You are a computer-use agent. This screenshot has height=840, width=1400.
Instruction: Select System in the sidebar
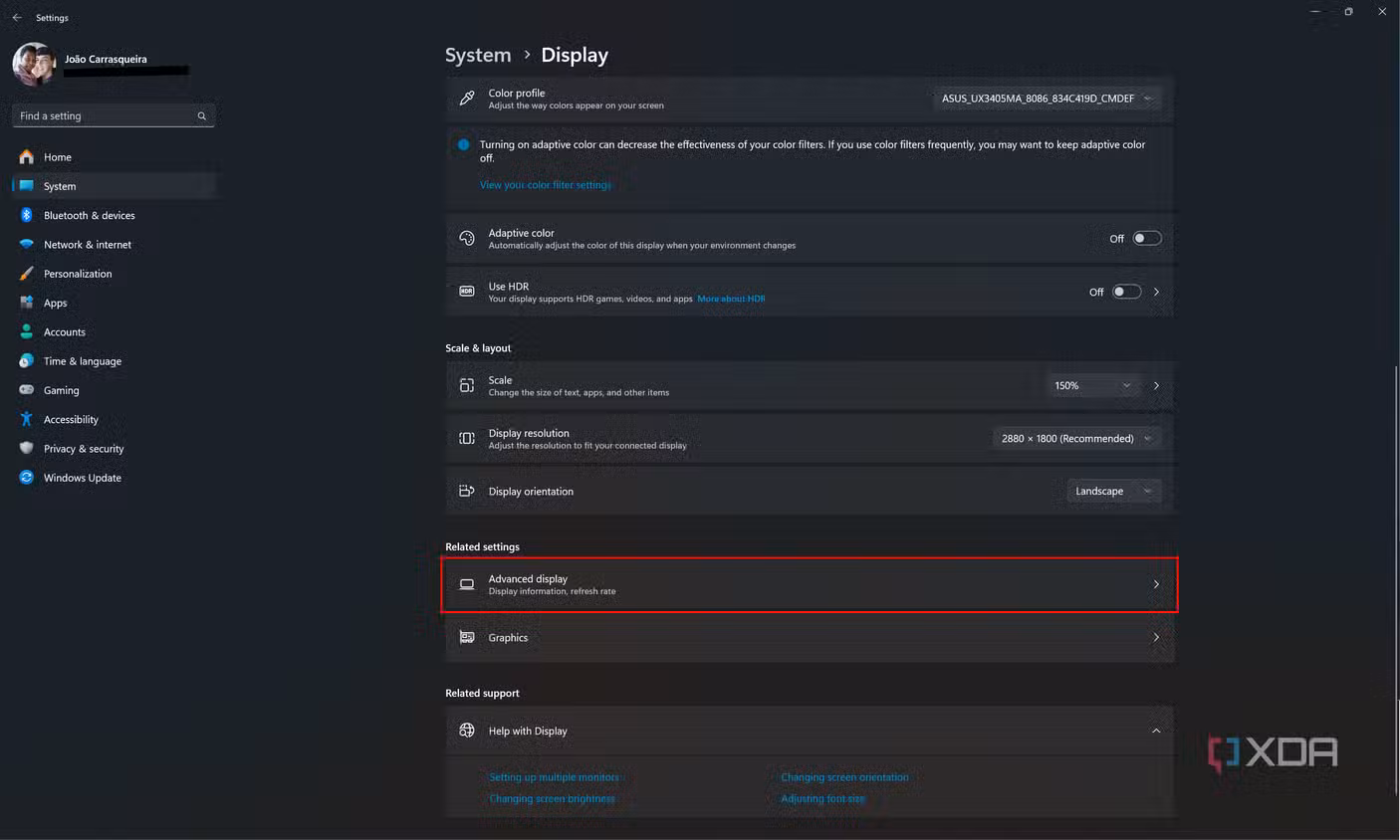pos(115,186)
